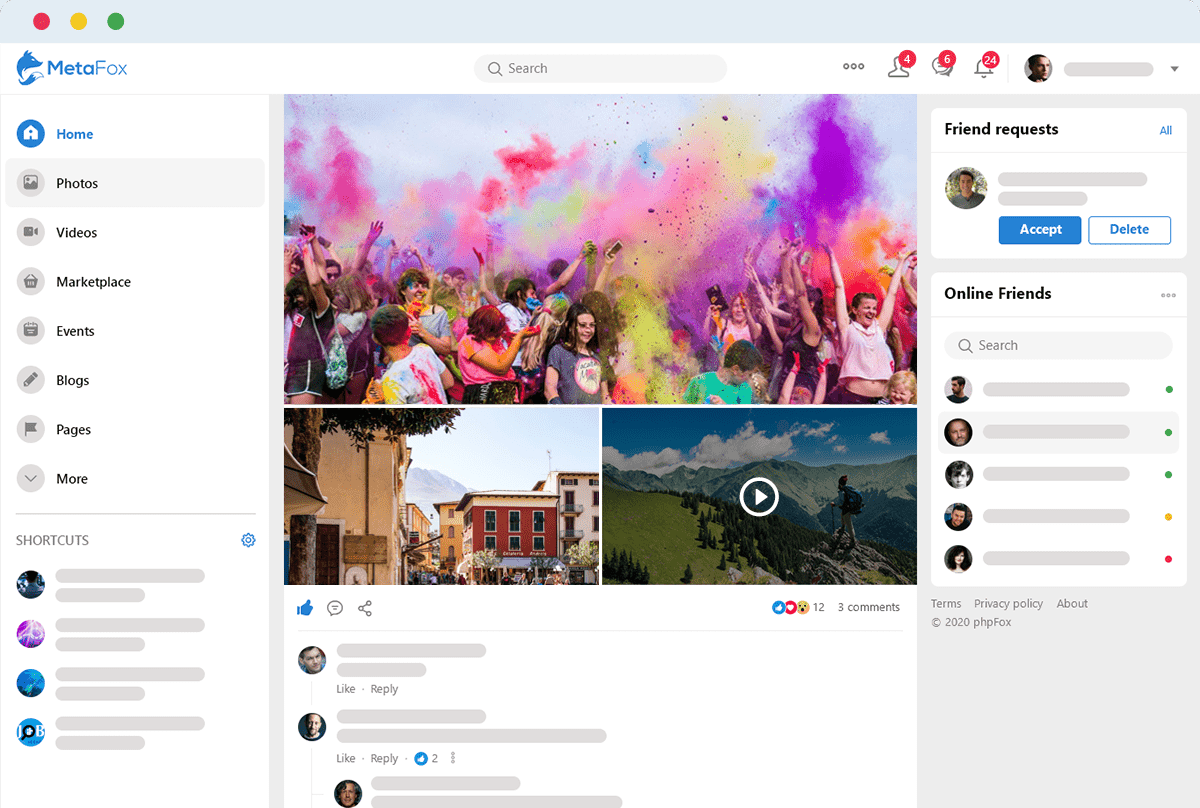The height and width of the screenshot is (808, 1200).
Task: Go to Home in sidebar
Action: tap(135, 134)
